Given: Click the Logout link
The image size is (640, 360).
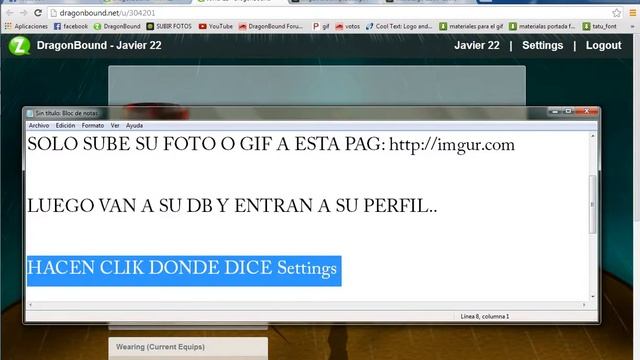Looking at the screenshot, I should [603, 45].
